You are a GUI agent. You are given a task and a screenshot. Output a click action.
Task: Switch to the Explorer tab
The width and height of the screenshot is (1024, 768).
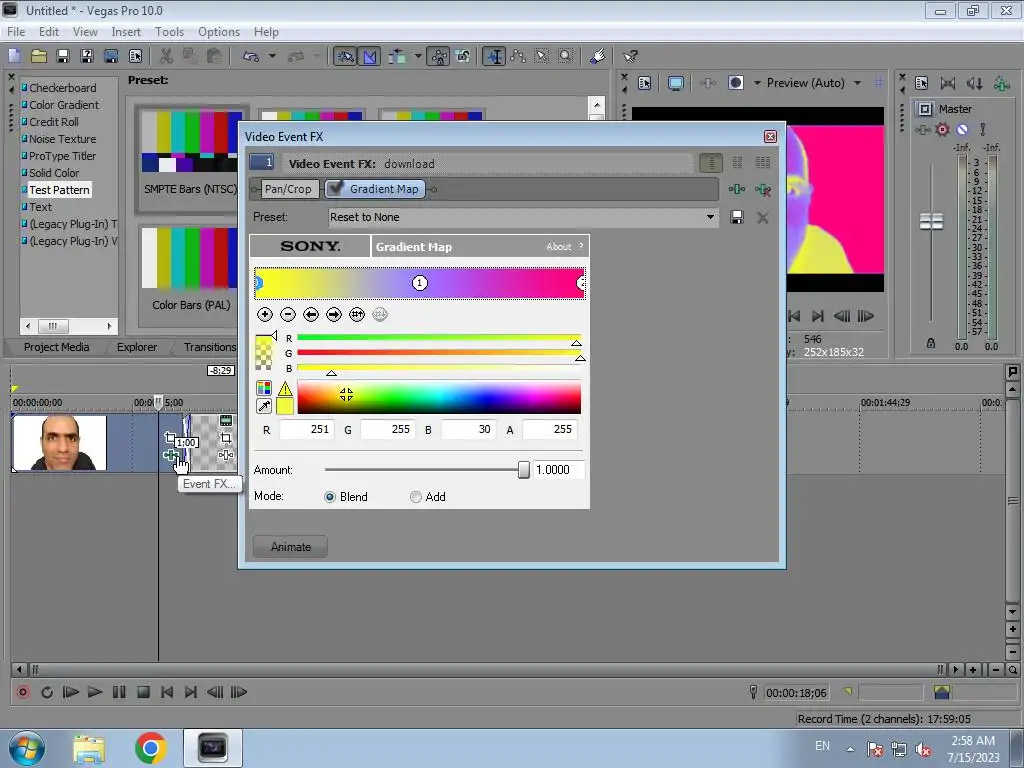point(137,347)
